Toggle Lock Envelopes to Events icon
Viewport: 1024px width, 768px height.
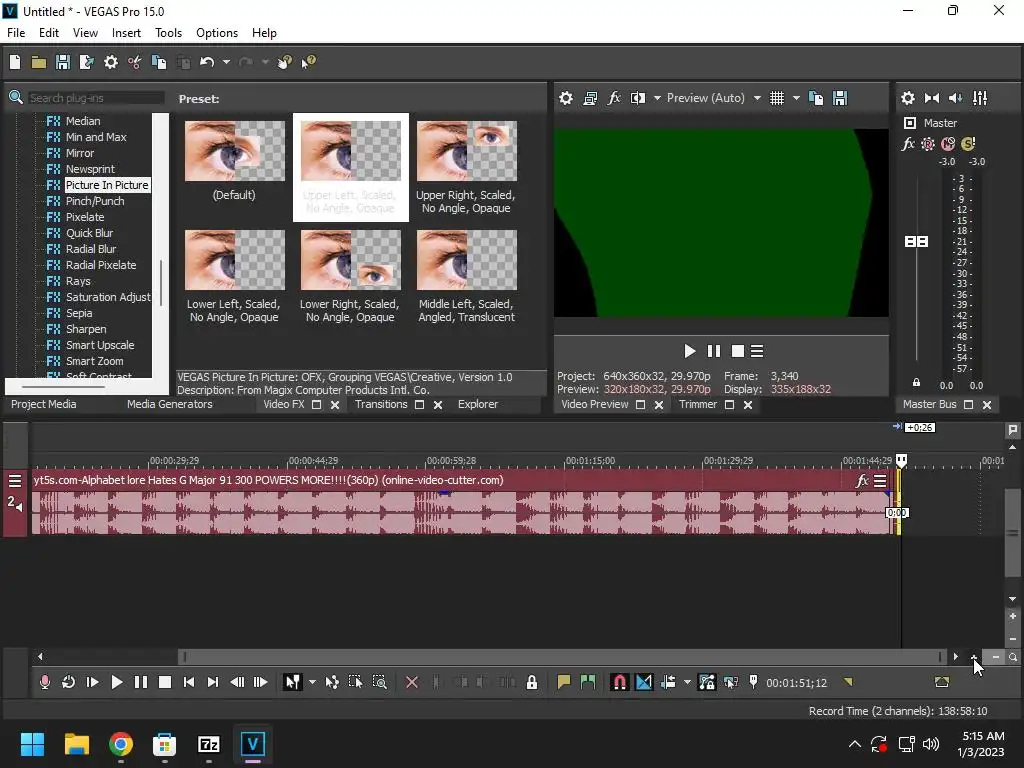coord(707,682)
